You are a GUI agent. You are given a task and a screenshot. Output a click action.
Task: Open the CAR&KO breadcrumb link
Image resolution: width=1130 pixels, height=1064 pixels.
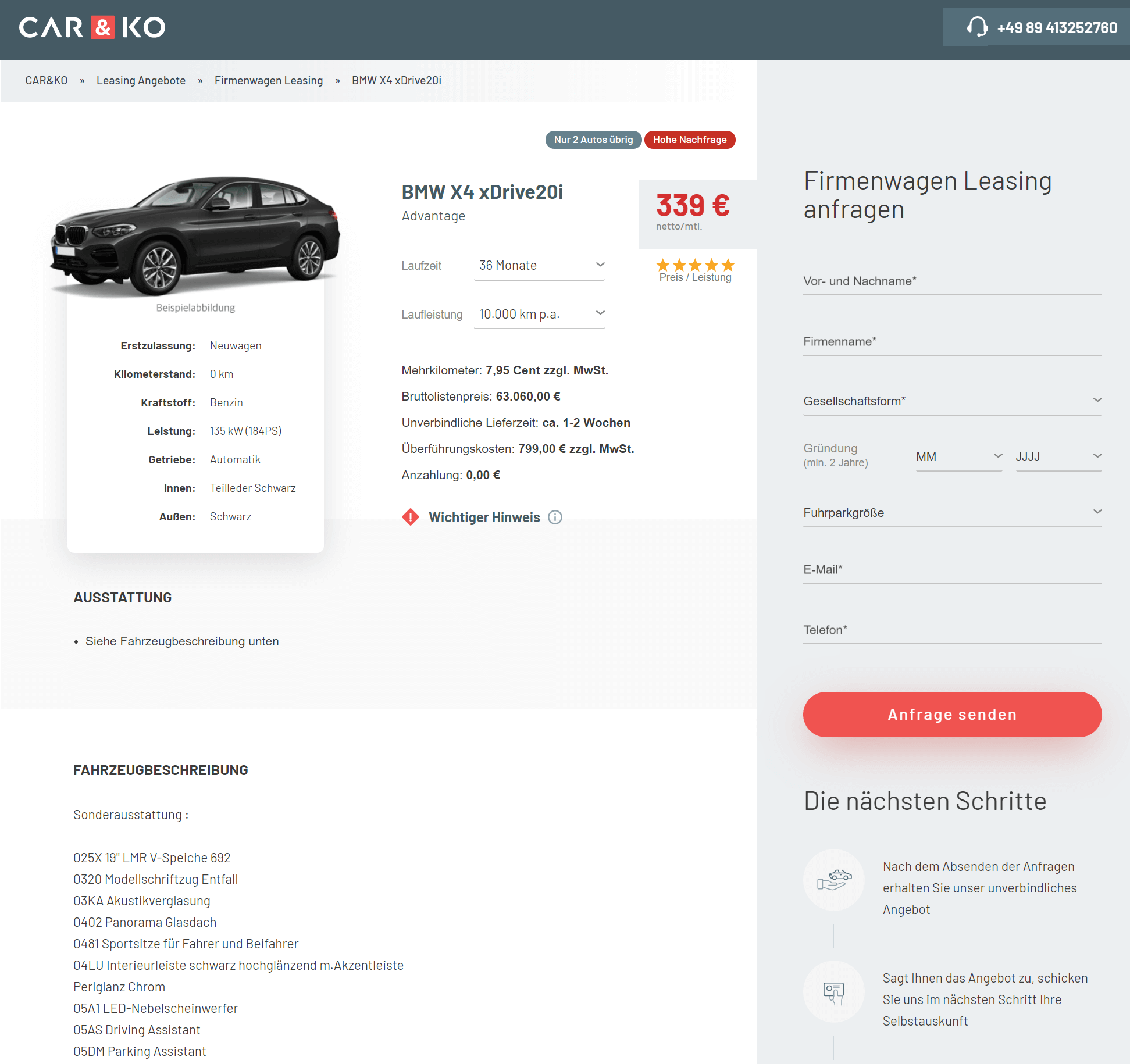47,80
